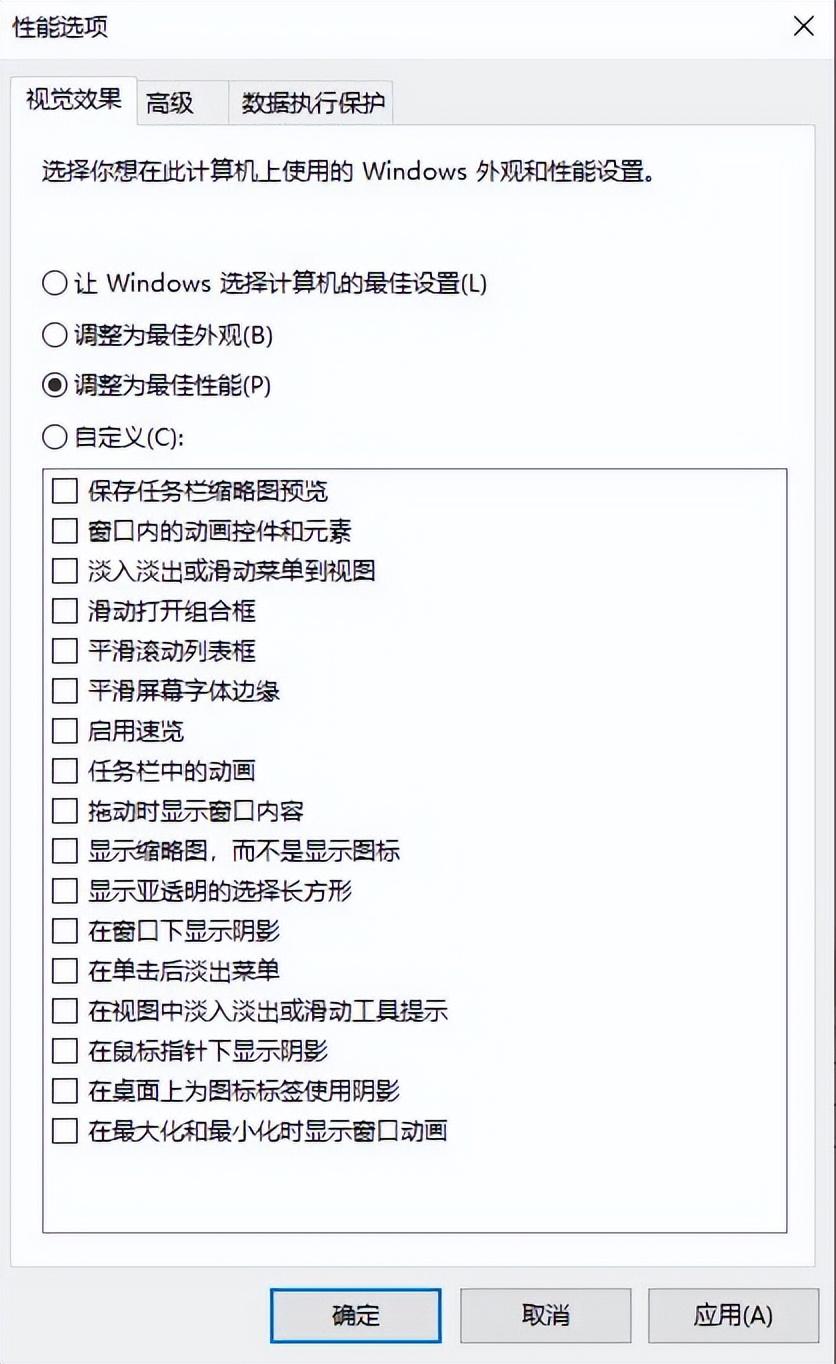Viewport: 836px width, 1364px height.
Task: Check 窗口内的动画控件和元素
Action: tap(65, 531)
